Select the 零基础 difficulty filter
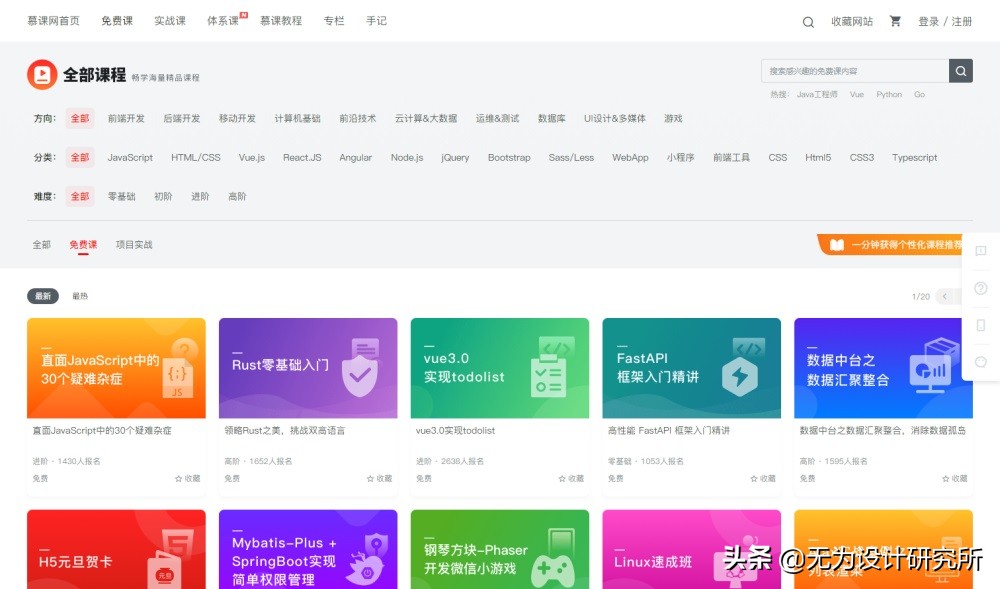This screenshot has width=1000, height=589. point(121,196)
